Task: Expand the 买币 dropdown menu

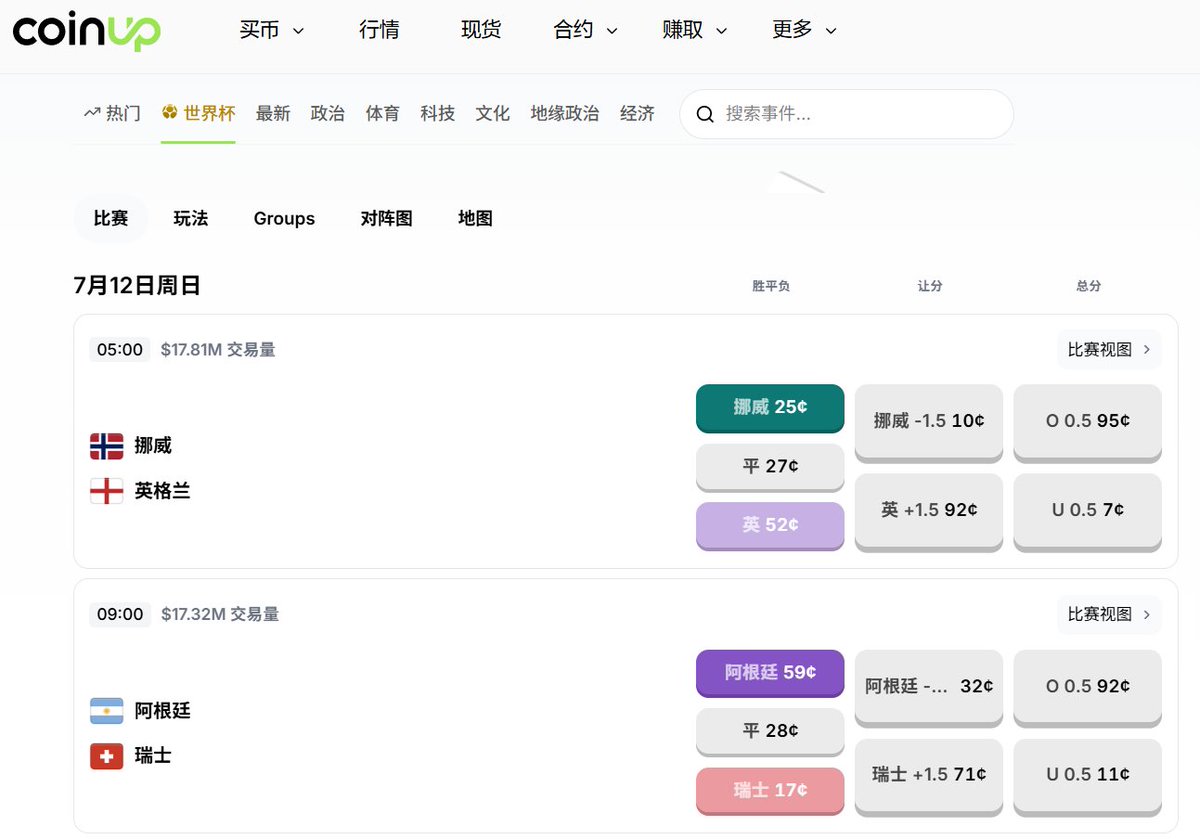Action: coord(271,30)
